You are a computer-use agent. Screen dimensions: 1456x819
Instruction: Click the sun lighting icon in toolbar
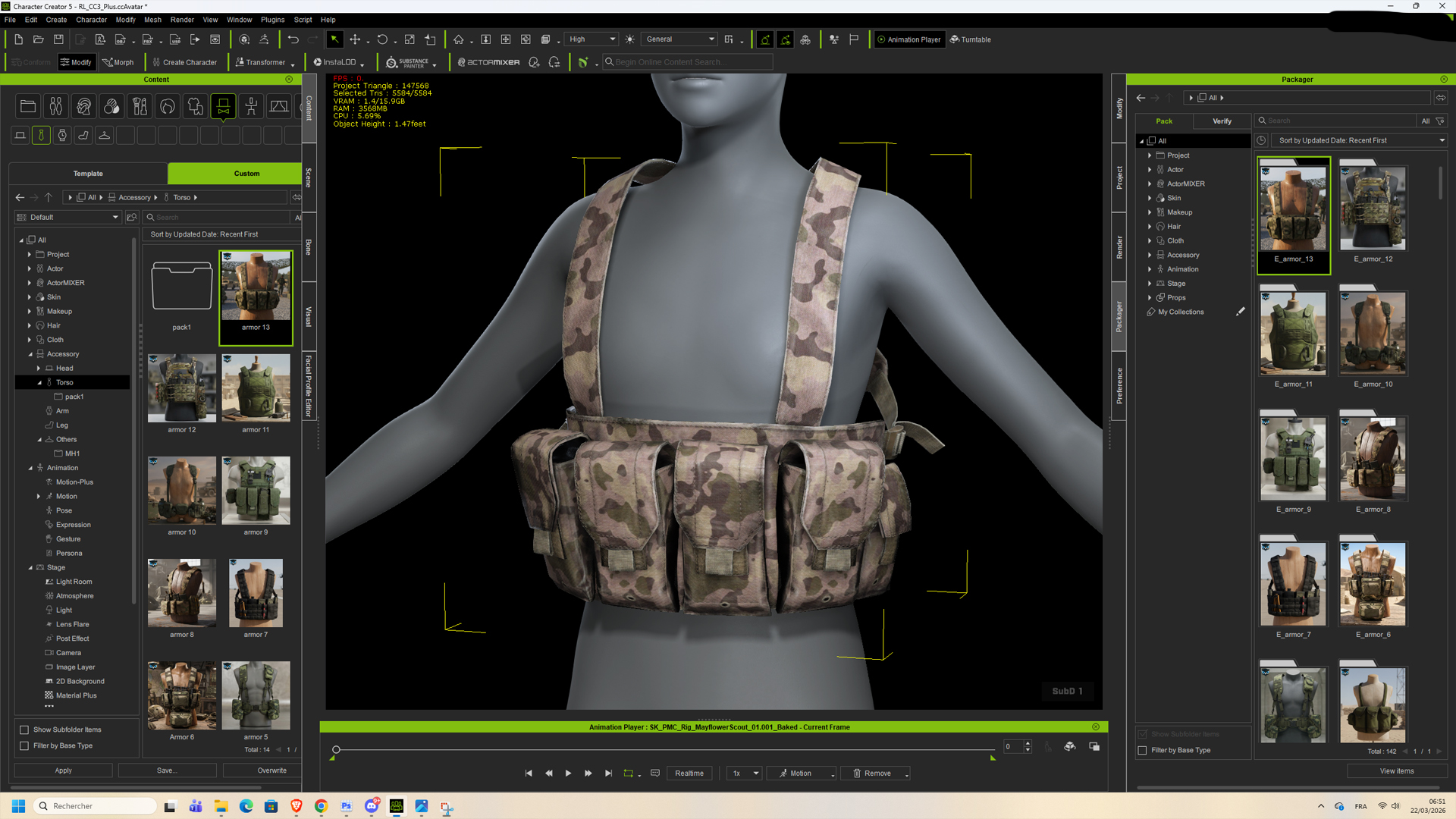point(629,39)
